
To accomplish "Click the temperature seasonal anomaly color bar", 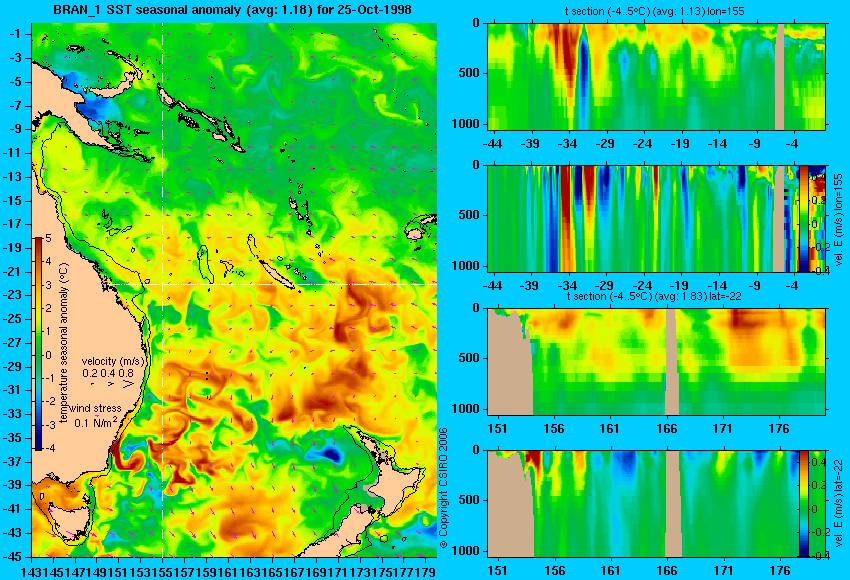I will 39,344.
